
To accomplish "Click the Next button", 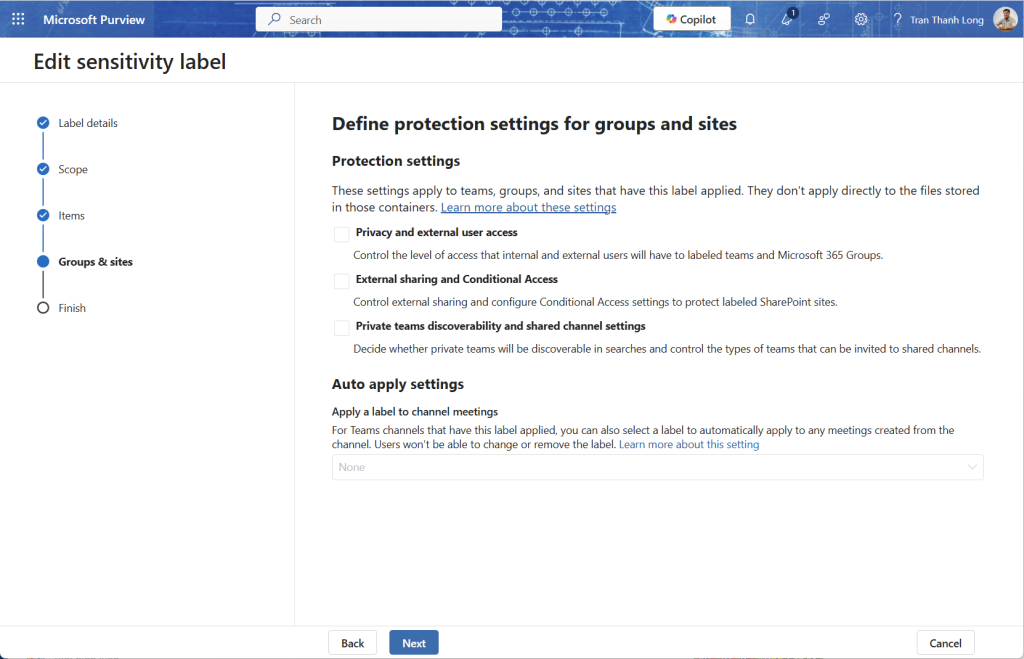I will (413, 643).
